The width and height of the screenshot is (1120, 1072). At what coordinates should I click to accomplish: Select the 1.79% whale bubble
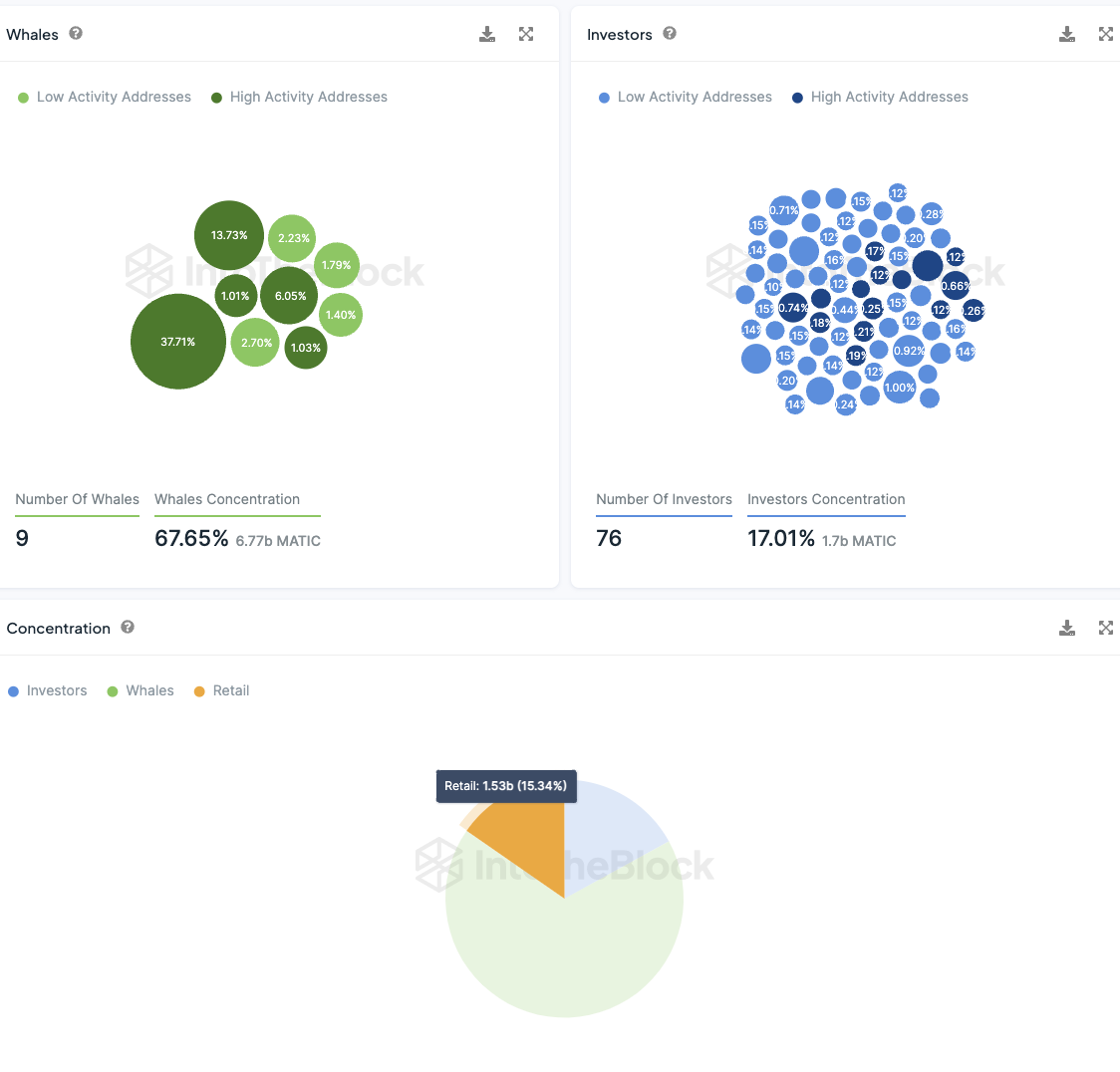[x=337, y=265]
